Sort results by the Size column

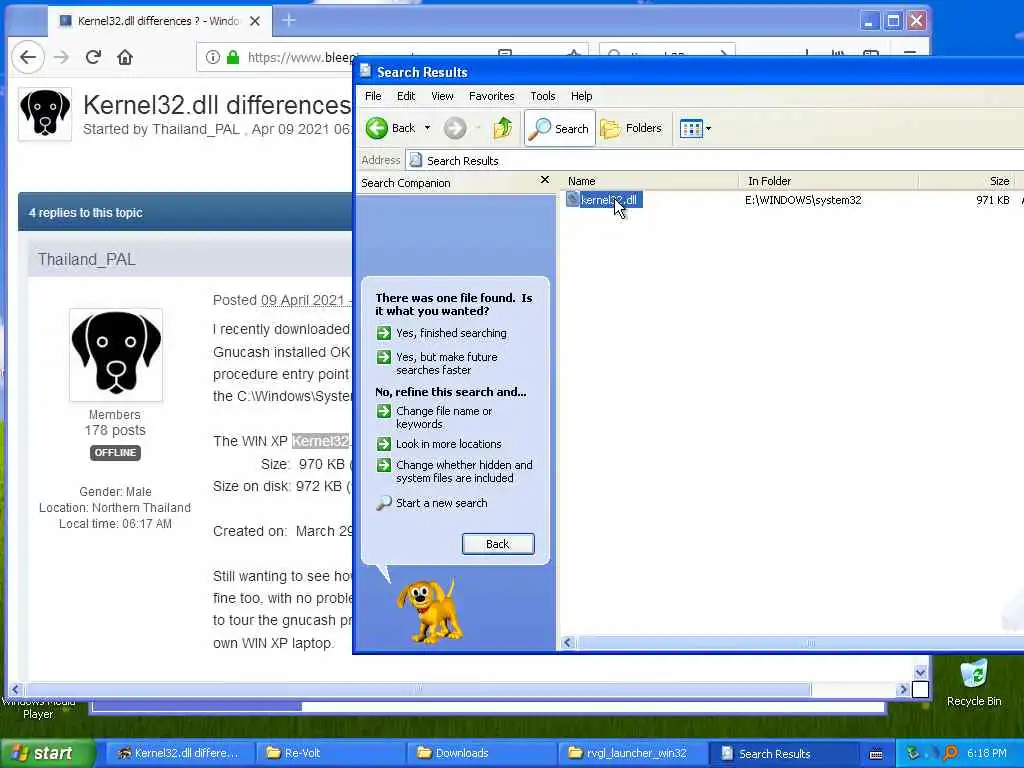967,181
